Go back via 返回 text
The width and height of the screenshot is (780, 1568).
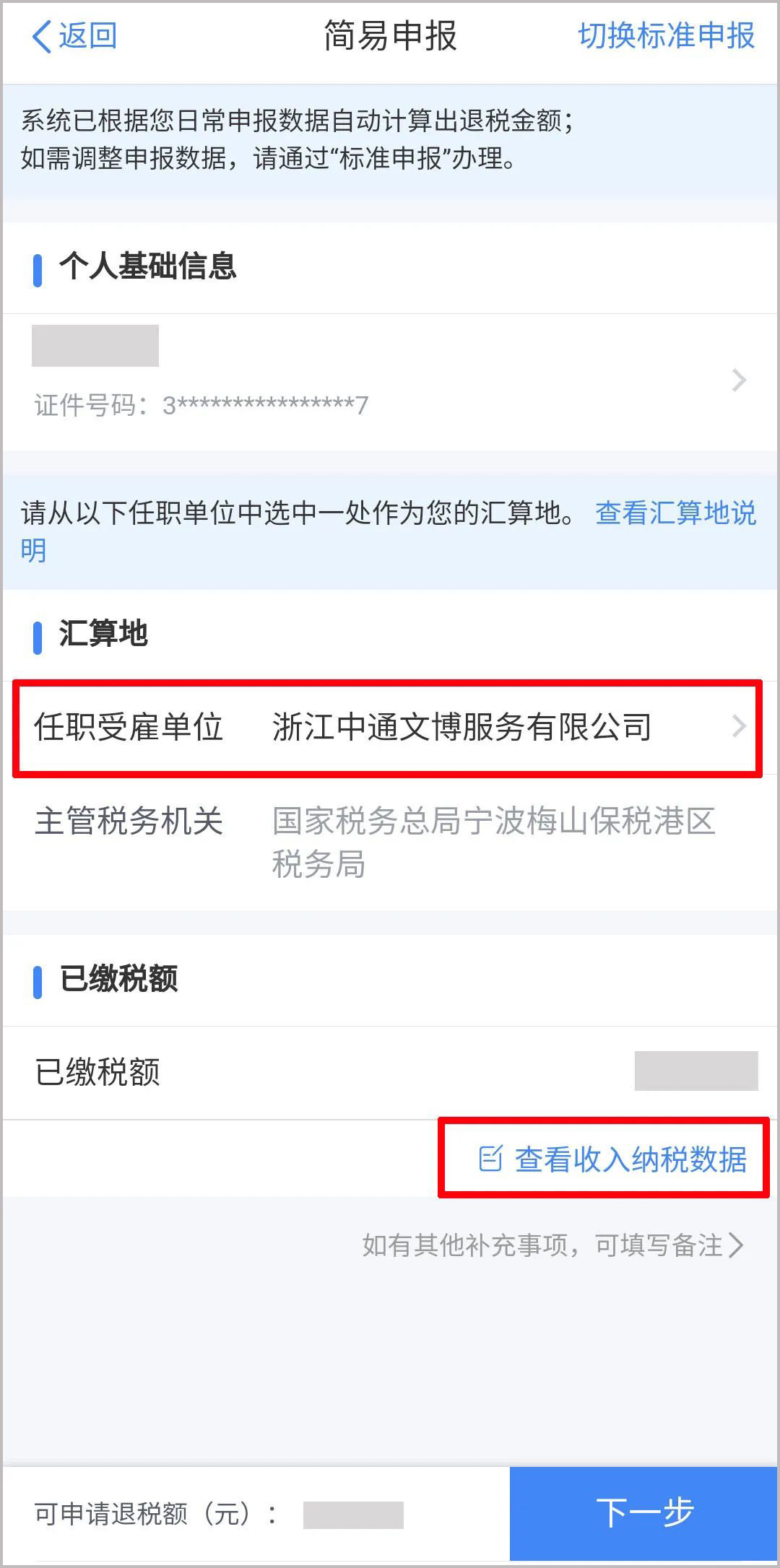point(88,36)
